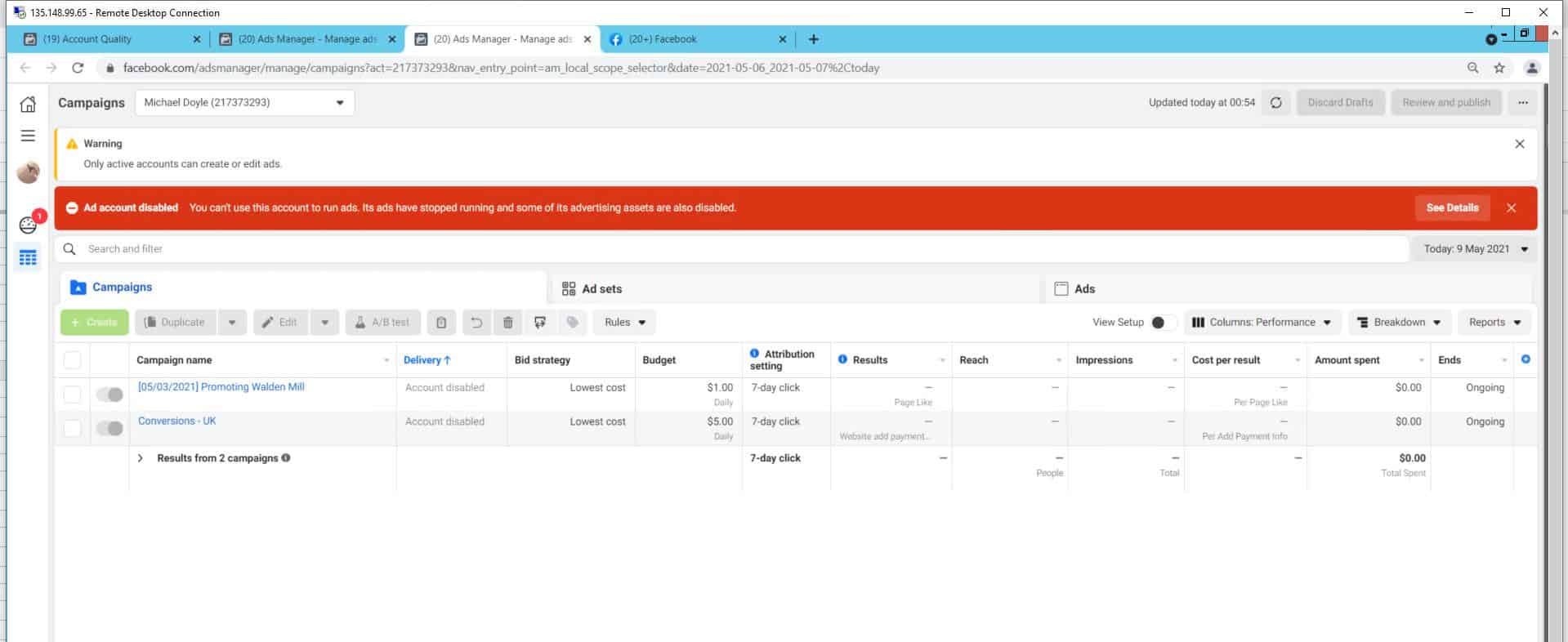Viewport: 1568px width, 642px height.
Task: Toggle the Conversions - UK campaign switch
Action: pos(109,428)
